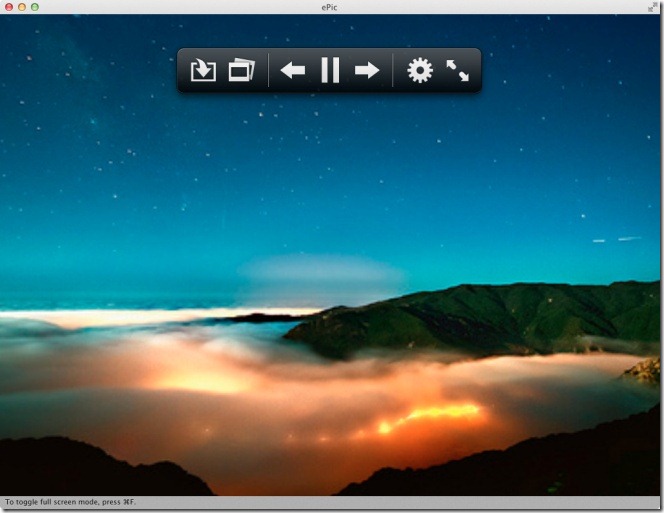Minimize the window with yellow button
The width and height of the screenshot is (664, 513).
(22, 7)
